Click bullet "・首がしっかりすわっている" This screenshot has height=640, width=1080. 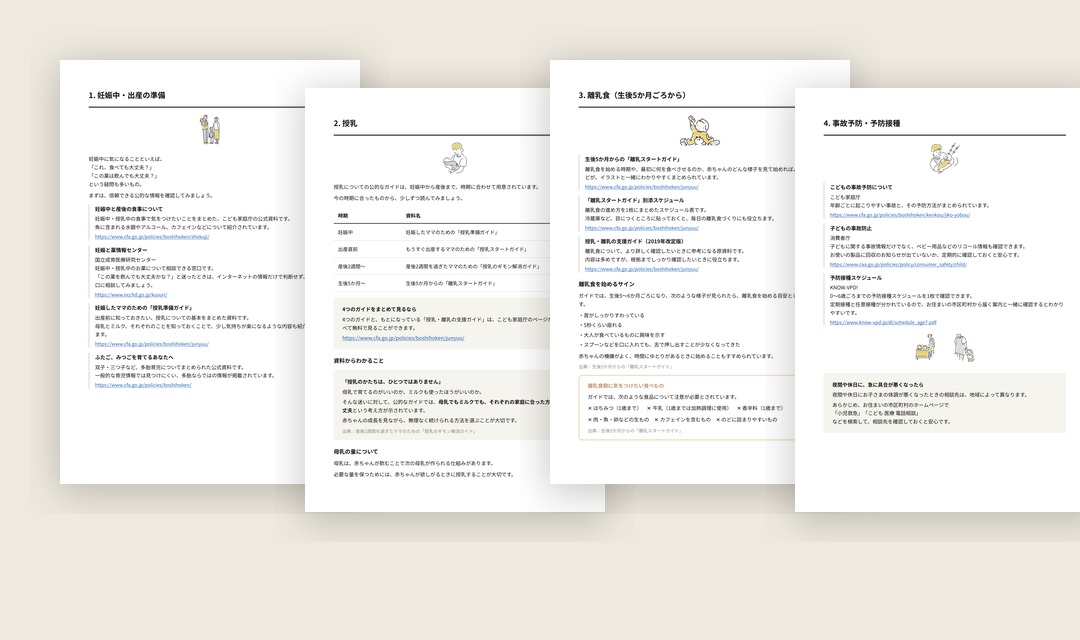pos(612,316)
